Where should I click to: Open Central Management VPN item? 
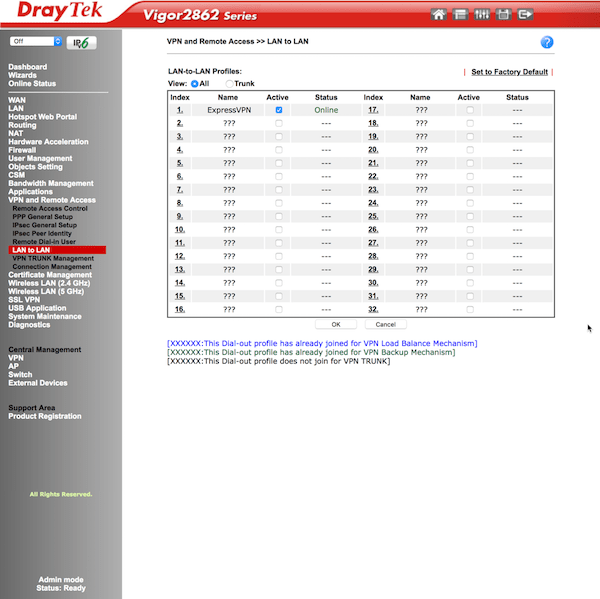(16, 358)
